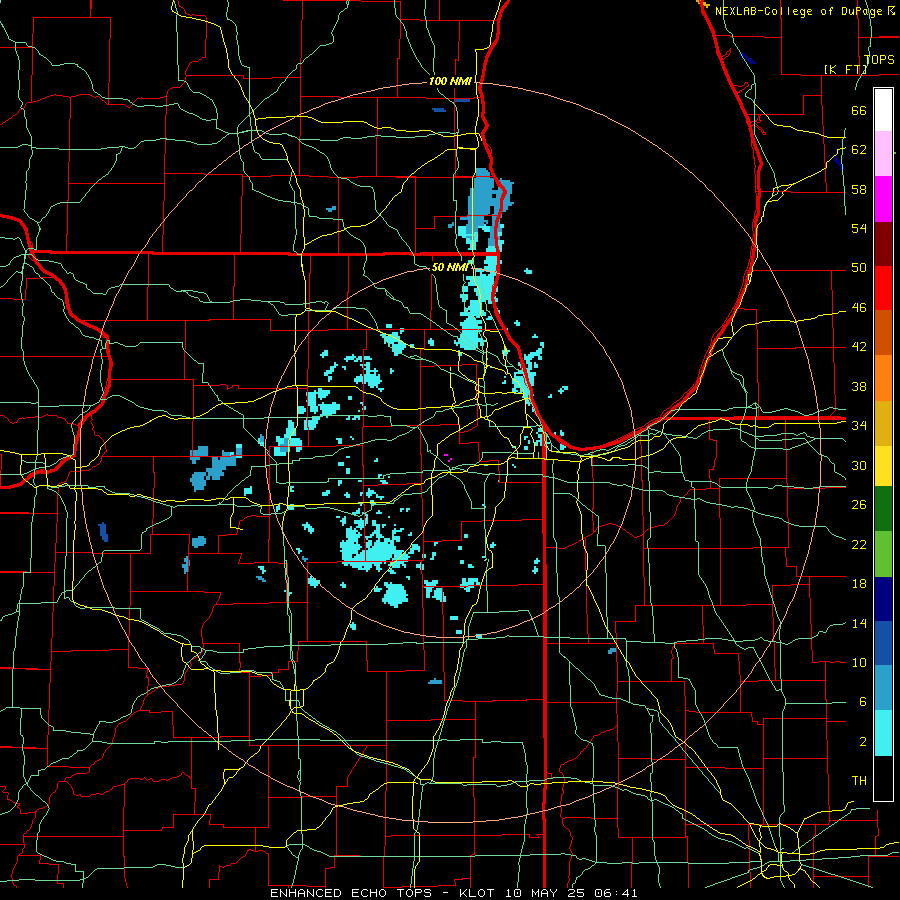Select the mustard gold legend swatch

pyautogui.click(x=883, y=423)
